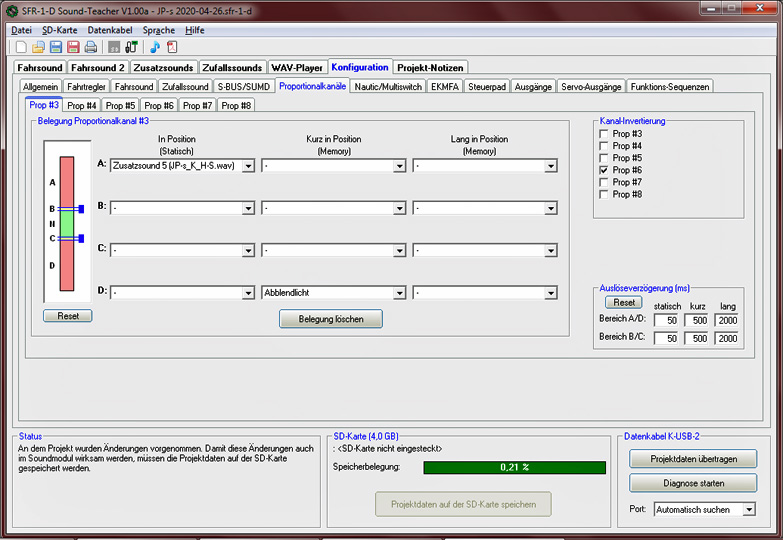Image resolution: width=783 pixels, height=540 pixels.
Task: Click the green Speicherbelegung progress bar
Action: point(514,468)
